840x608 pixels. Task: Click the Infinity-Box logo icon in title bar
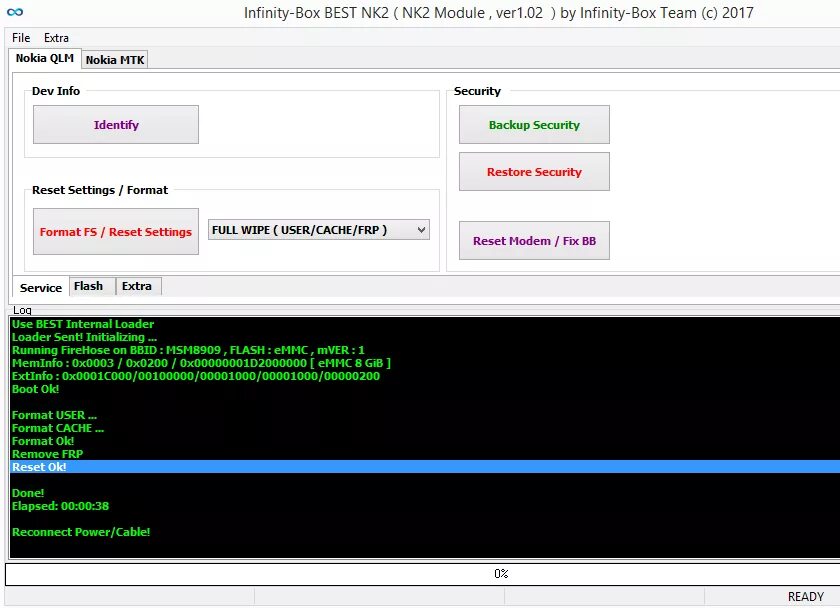click(15, 12)
